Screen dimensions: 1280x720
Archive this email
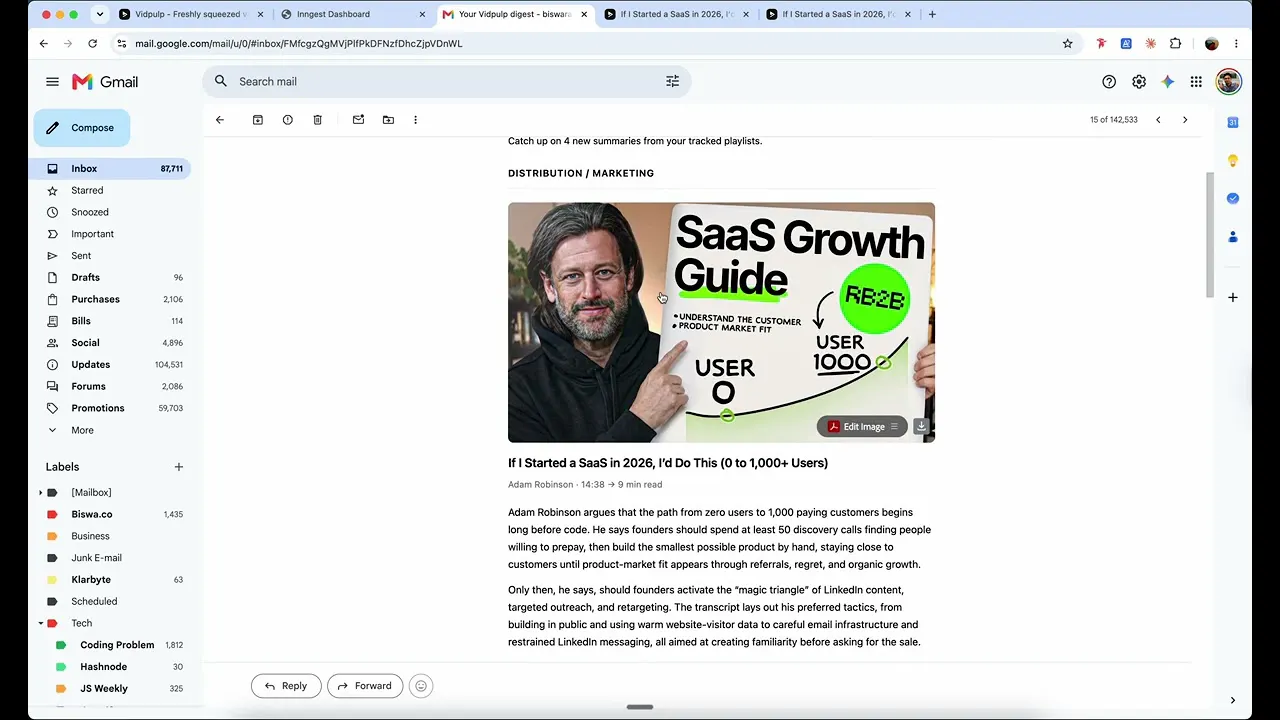[258, 120]
